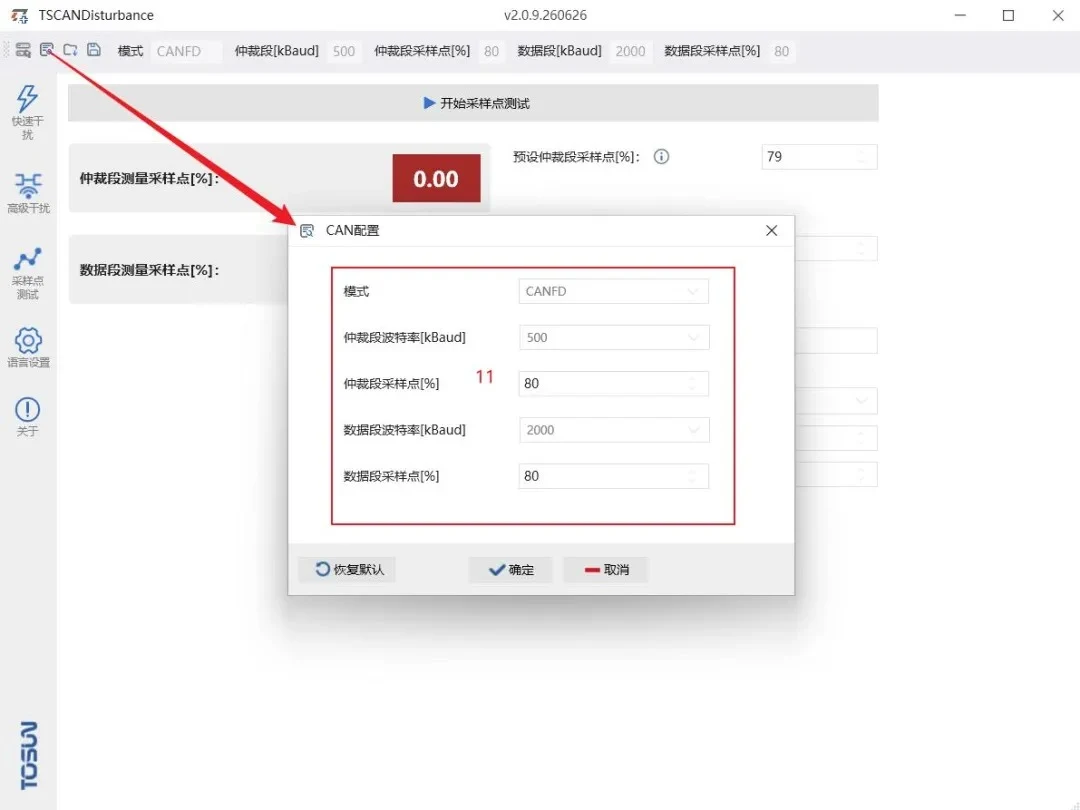Screen dimensions: 1080x810
Task: Cancel dialog with 取消 button
Action: pyautogui.click(x=606, y=570)
